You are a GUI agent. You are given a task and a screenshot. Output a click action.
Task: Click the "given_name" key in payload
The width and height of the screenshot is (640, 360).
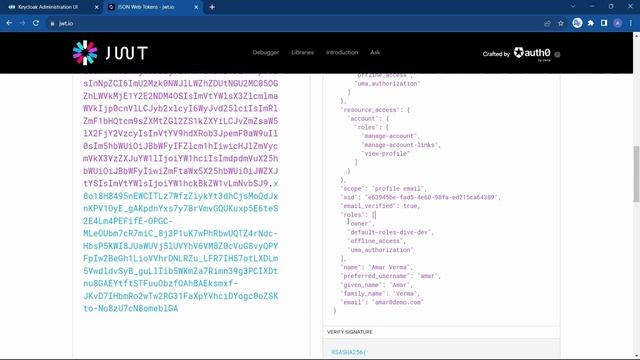(361, 285)
